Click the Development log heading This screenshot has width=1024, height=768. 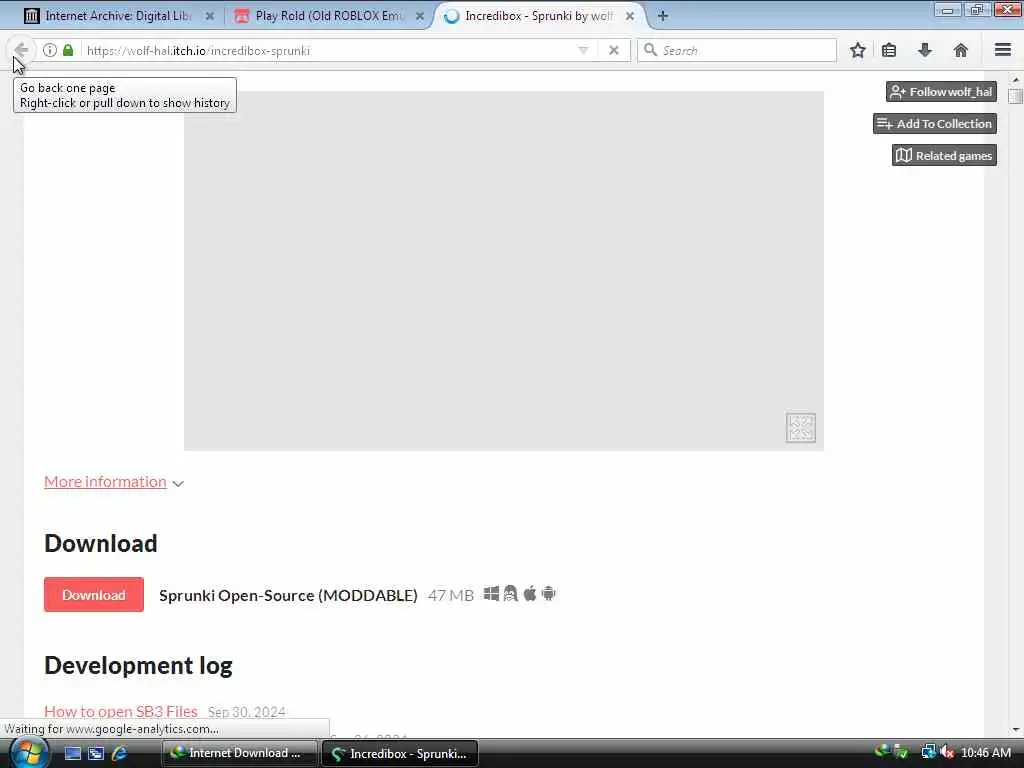point(138,665)
